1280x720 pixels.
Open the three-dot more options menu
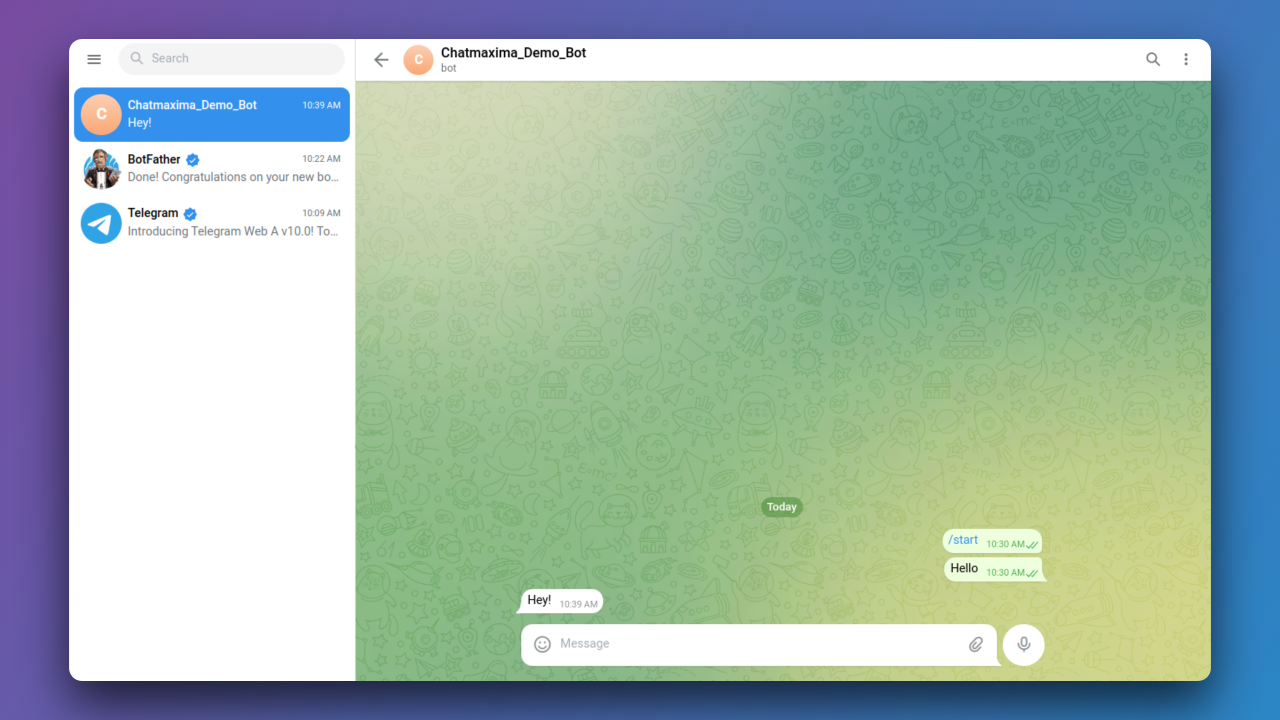click(1186, 59)
